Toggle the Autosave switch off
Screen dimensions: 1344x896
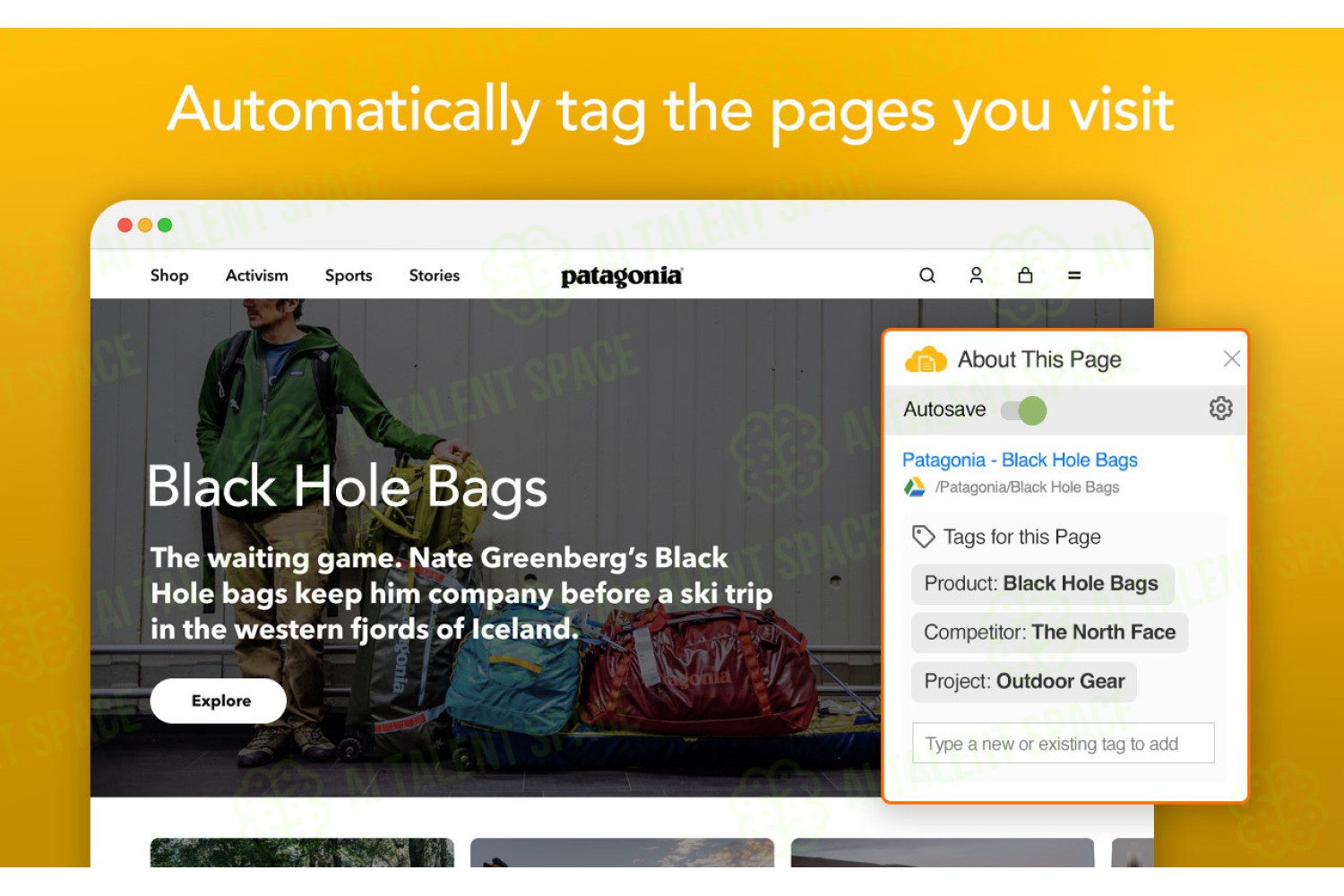click(x=1024, y=410)
